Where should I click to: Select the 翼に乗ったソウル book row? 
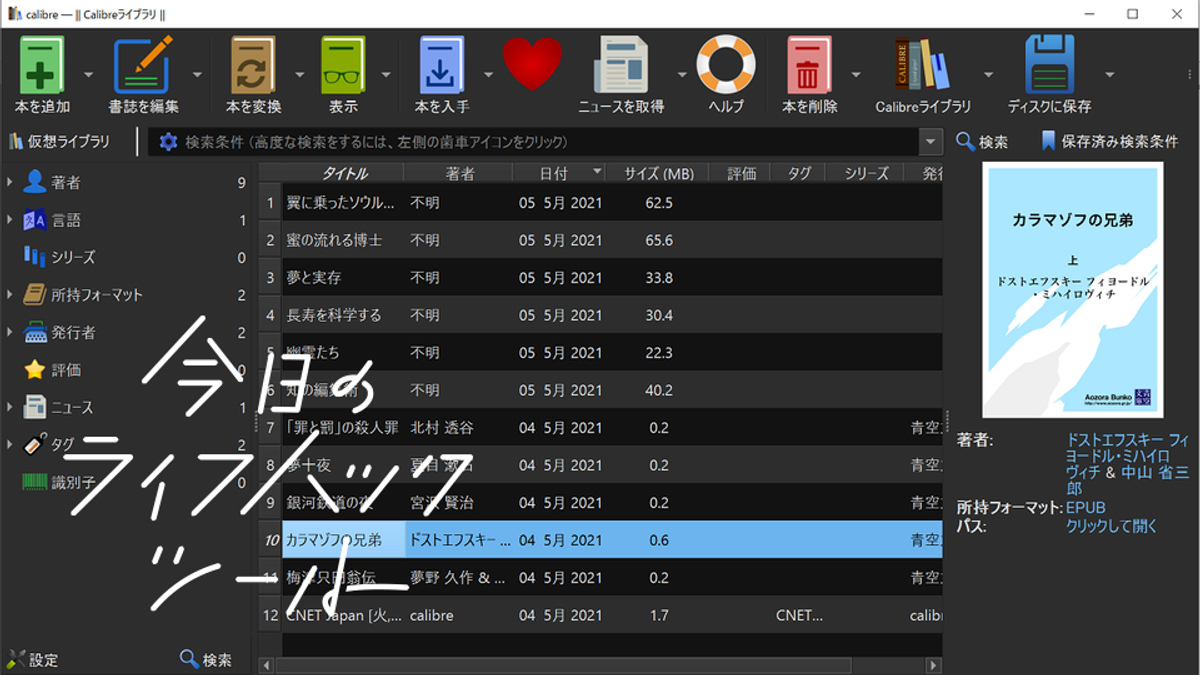[601, 202]
